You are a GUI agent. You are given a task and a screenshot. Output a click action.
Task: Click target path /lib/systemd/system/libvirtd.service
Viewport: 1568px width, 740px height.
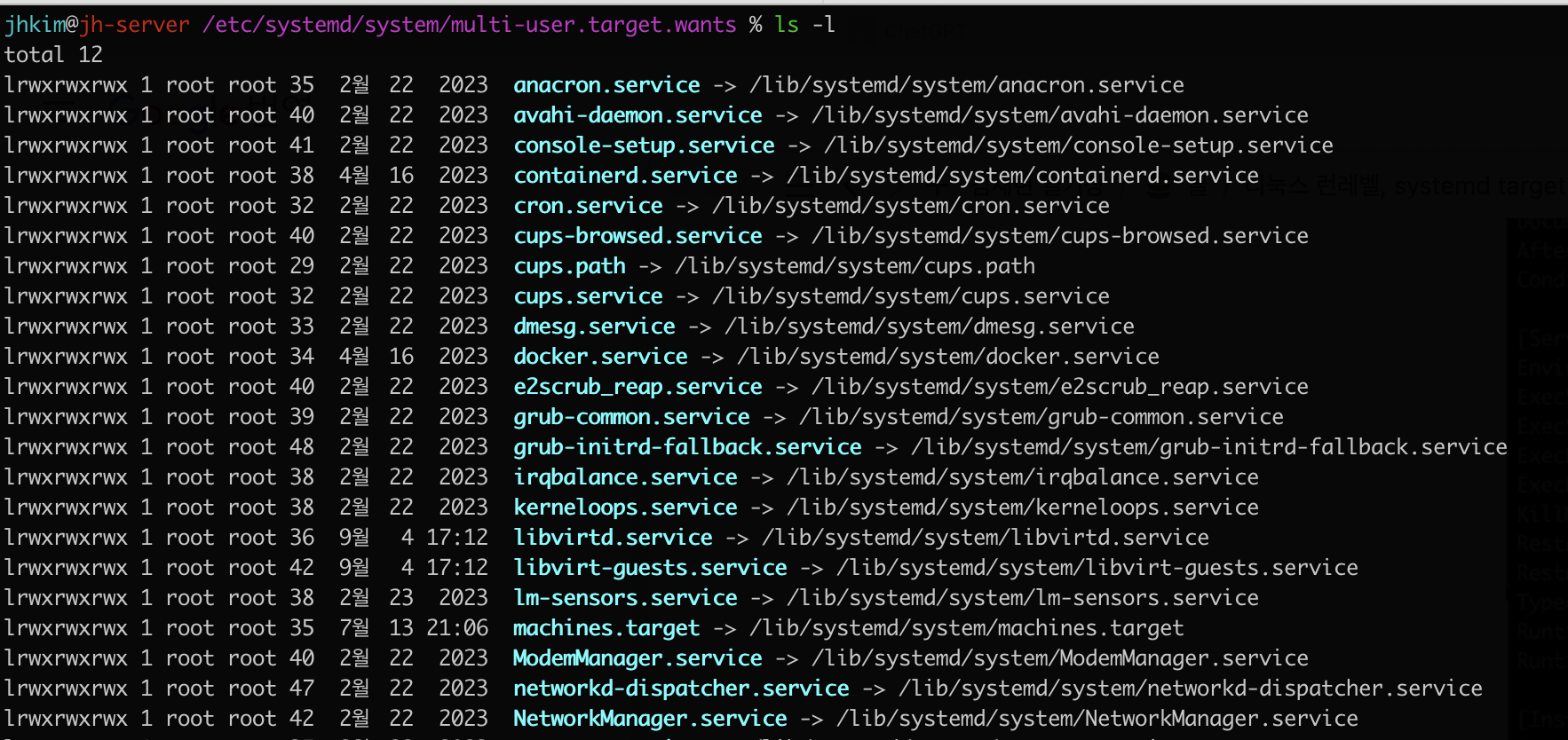point(986,538)
